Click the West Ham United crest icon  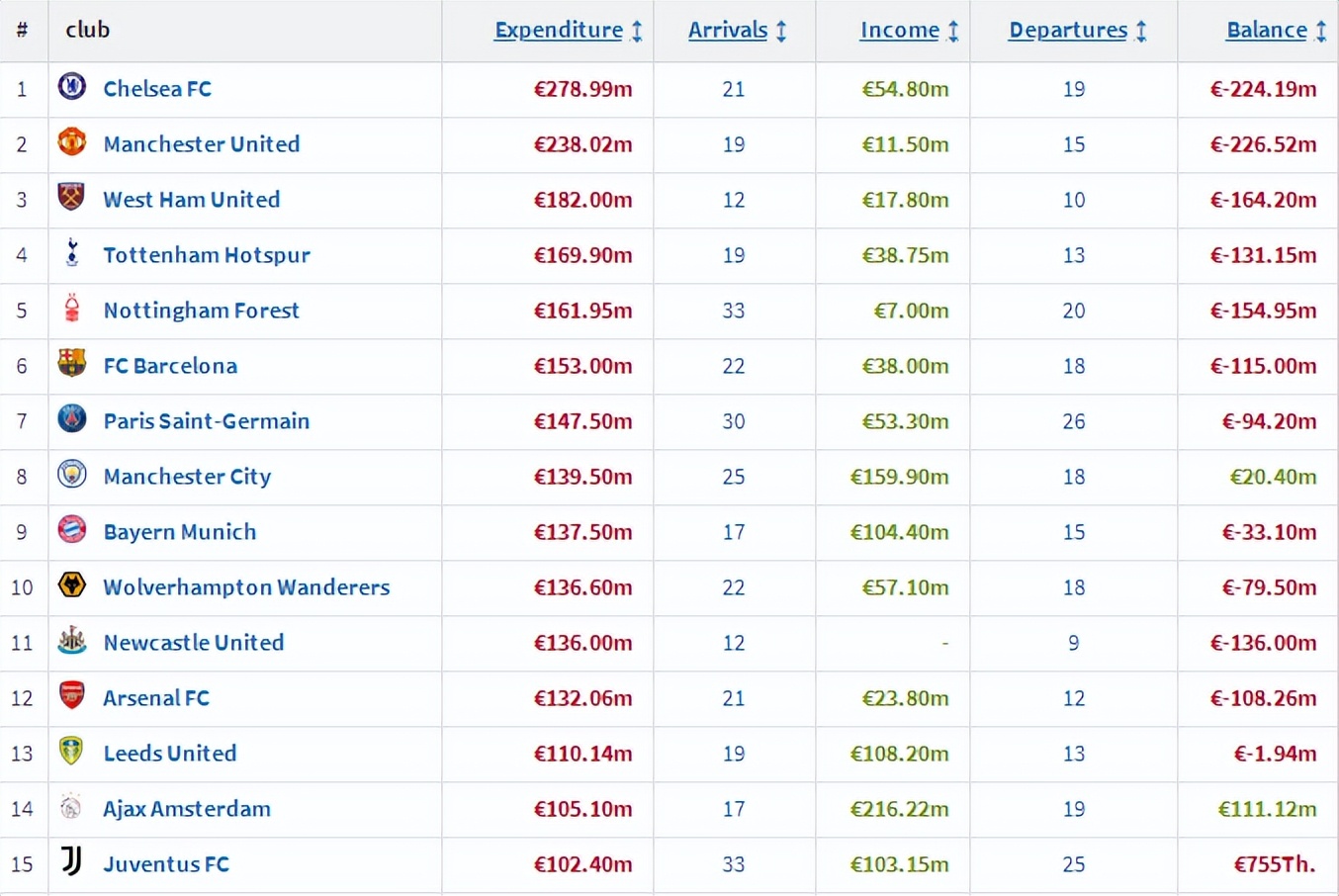tap(71, 198)
